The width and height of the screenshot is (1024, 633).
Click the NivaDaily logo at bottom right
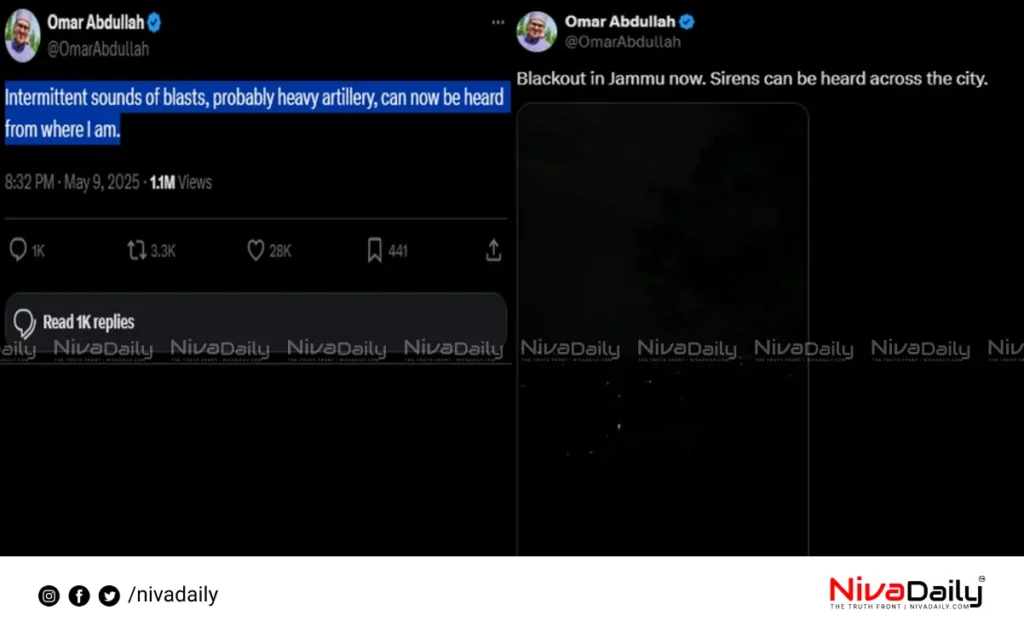[906, 592]
